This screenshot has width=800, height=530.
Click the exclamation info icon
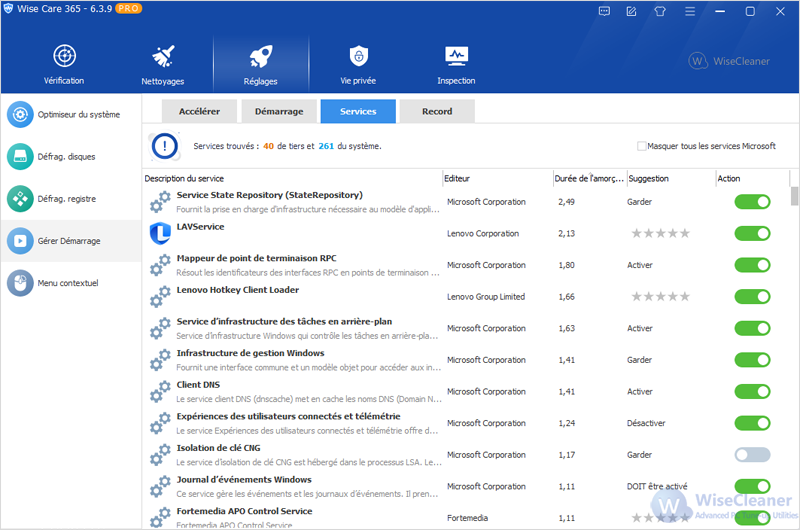tap(164, 146)
